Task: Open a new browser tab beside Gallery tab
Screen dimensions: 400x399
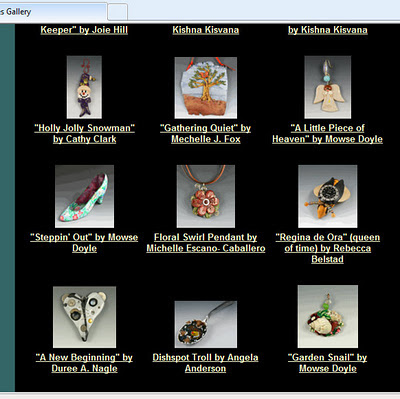Action: point(117,12)
